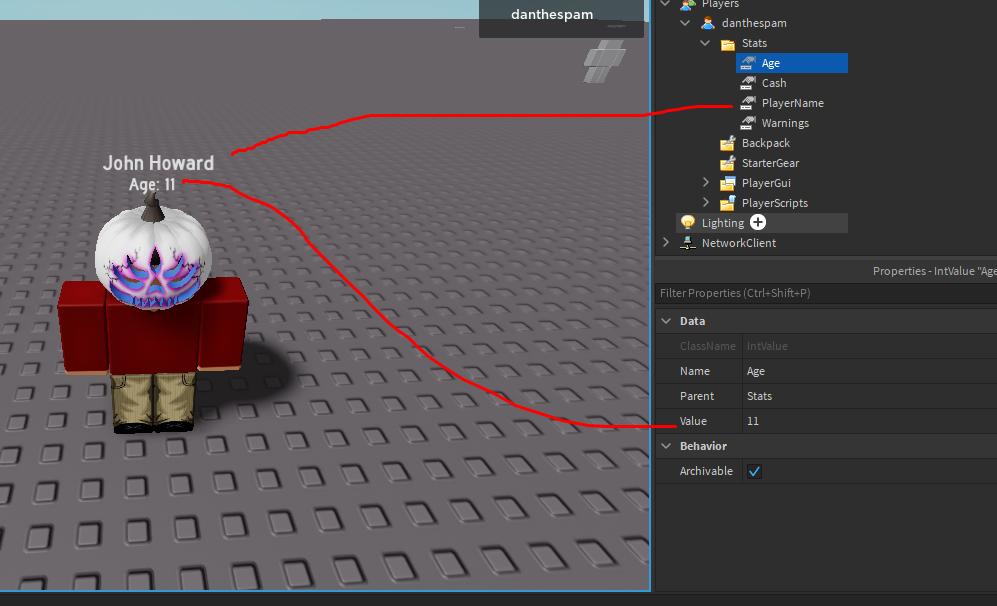Screen dimensions: 997x606
Task: Click the NetworkClient icon
Action: (687, 243)
